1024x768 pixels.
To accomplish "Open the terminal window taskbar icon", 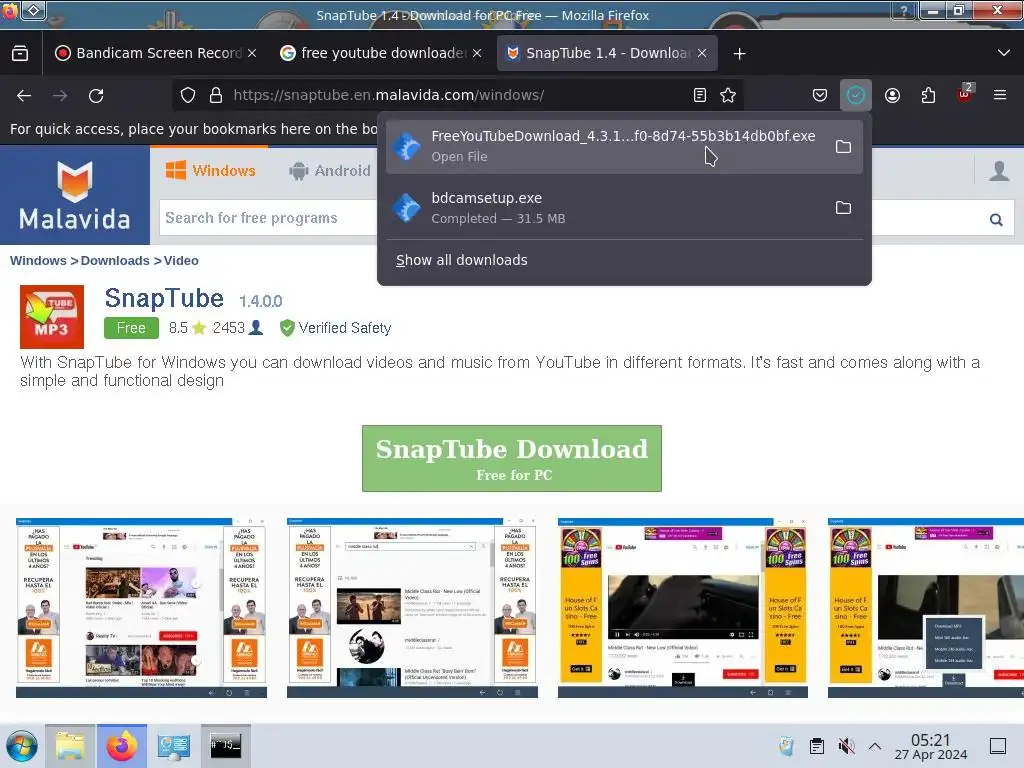I will click(x=225, y=746).
